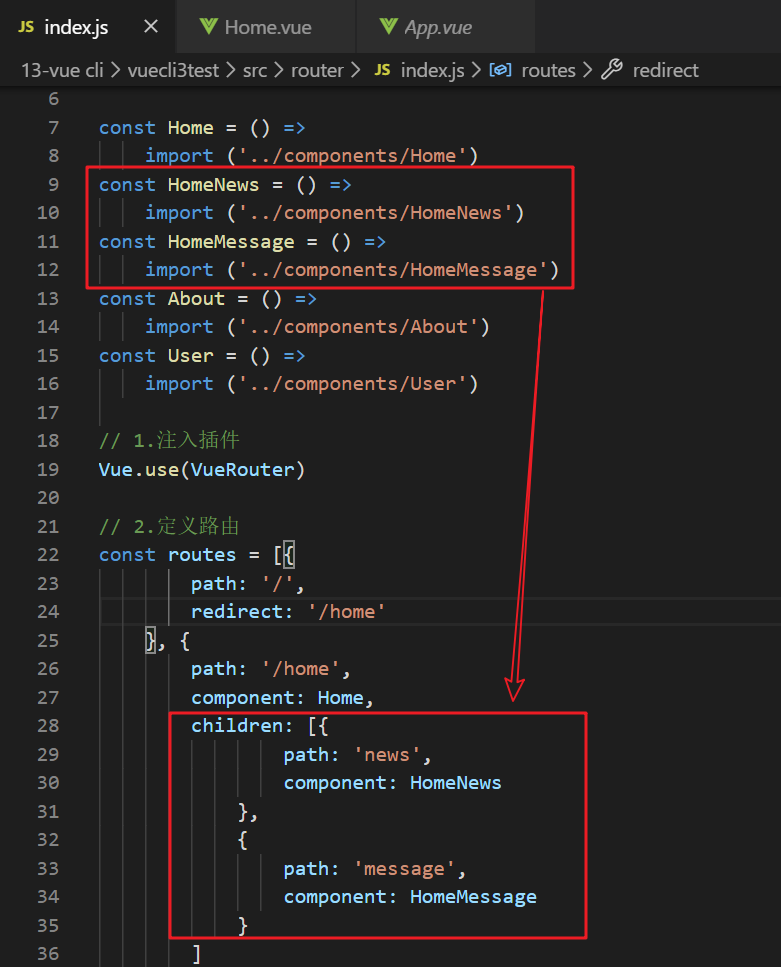The image size is (781, 967).
Task: Click 'component: HomeNews' on line 30
Action: (x=392, y=783)
